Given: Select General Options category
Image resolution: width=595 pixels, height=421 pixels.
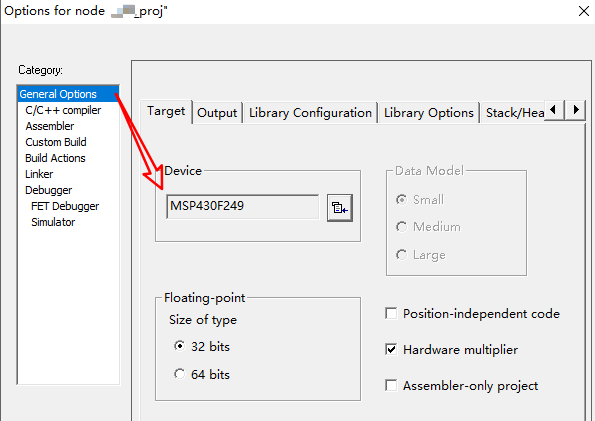Looking at the screenshot, I should point(68,94).
